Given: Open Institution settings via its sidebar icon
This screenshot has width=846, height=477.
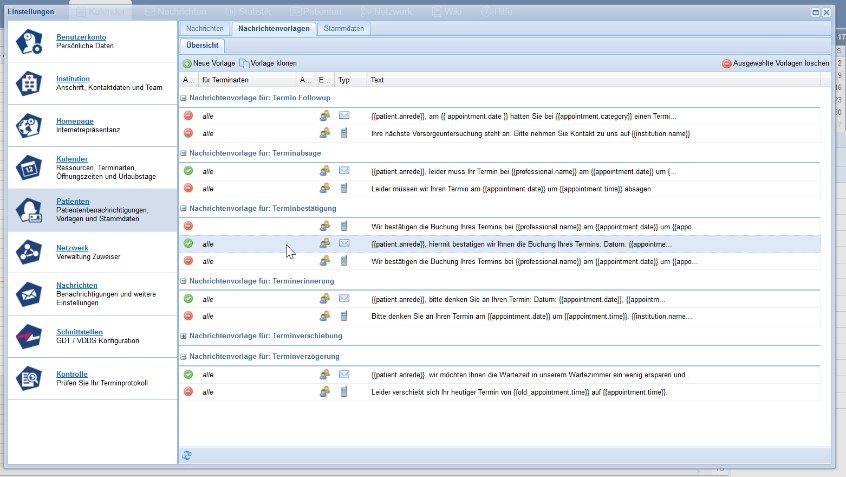Looking at the screenshot, I should click(29, 84).
